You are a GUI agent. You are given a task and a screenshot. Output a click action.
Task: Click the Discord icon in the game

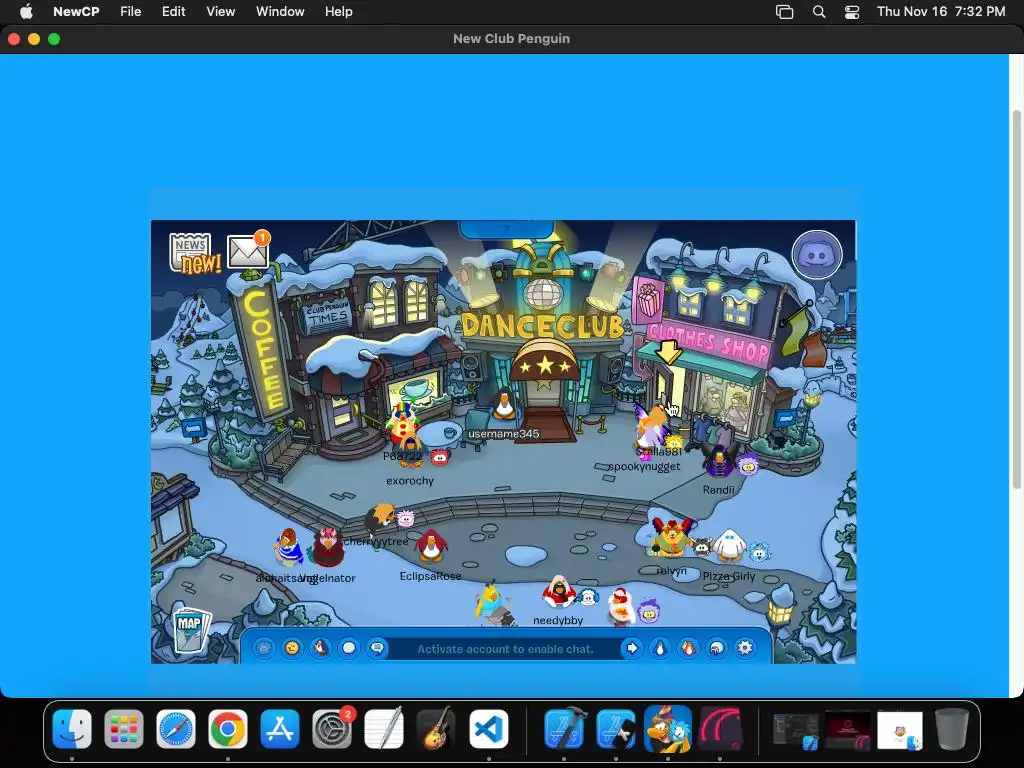[x=816, y=255]
